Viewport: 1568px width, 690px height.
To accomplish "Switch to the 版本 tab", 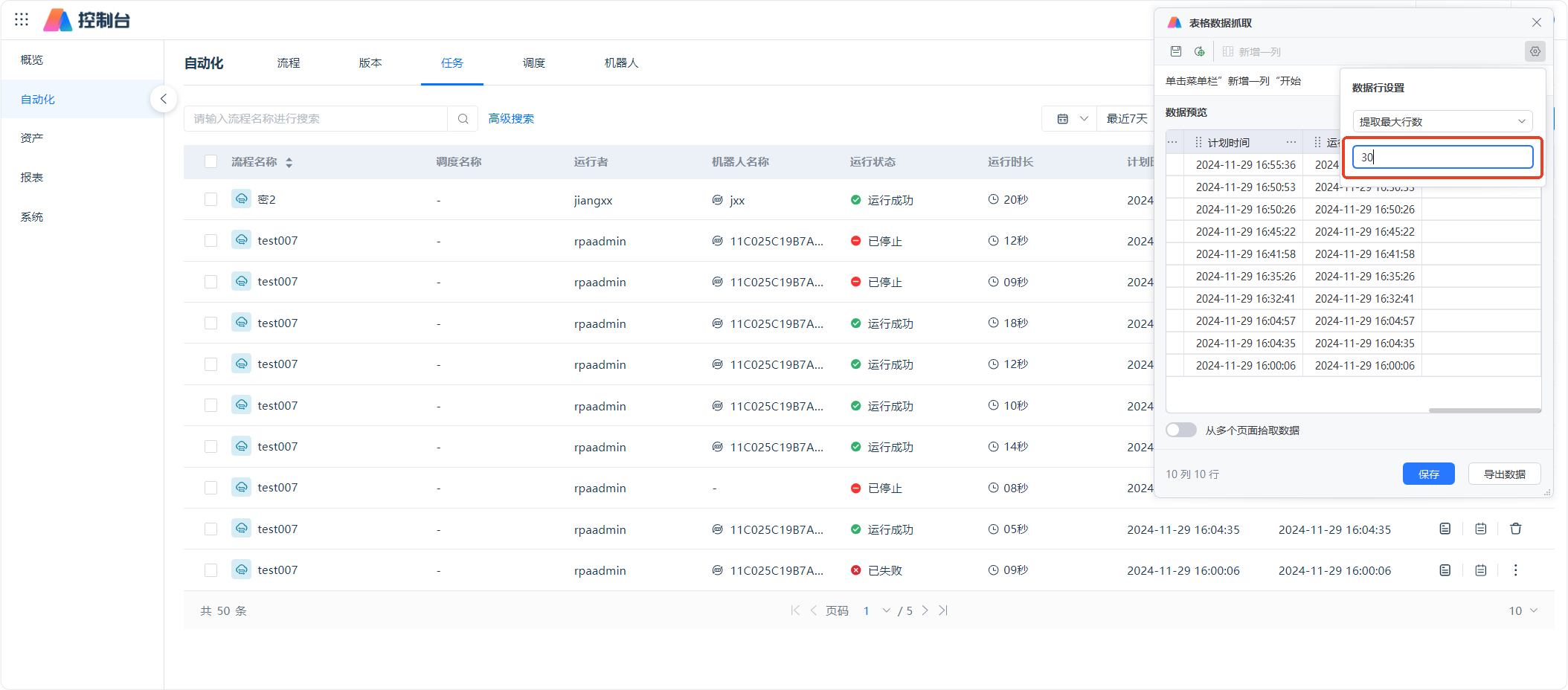I will click(x=370, y=63).
